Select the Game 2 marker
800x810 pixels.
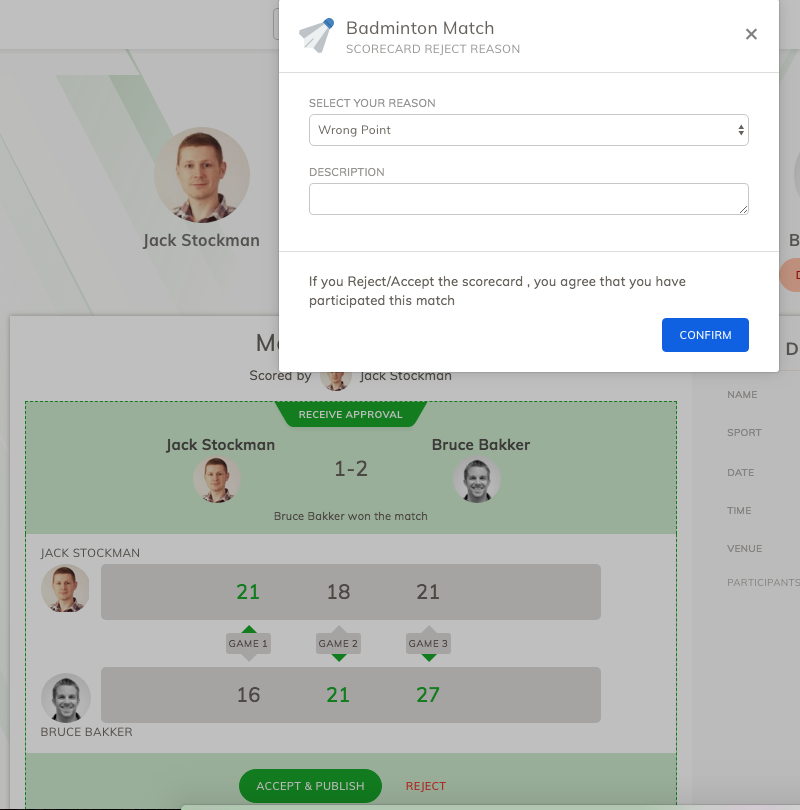coord(338,643)
